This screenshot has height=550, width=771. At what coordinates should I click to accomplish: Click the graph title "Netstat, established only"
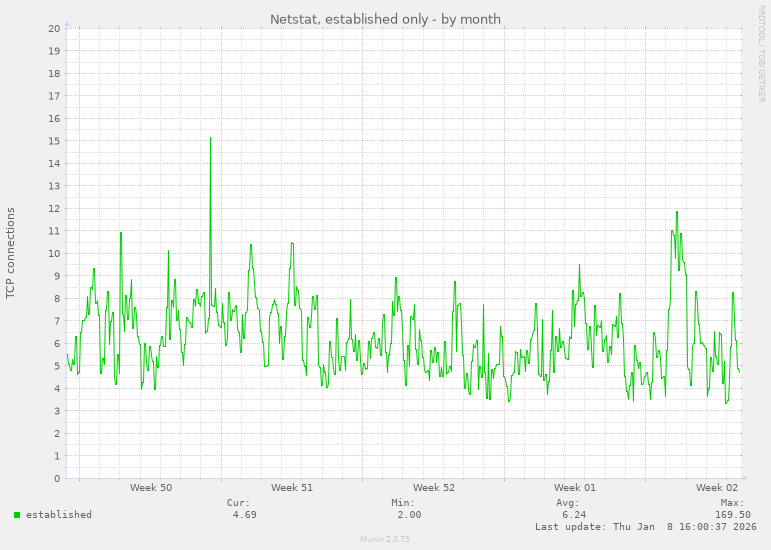385,19
